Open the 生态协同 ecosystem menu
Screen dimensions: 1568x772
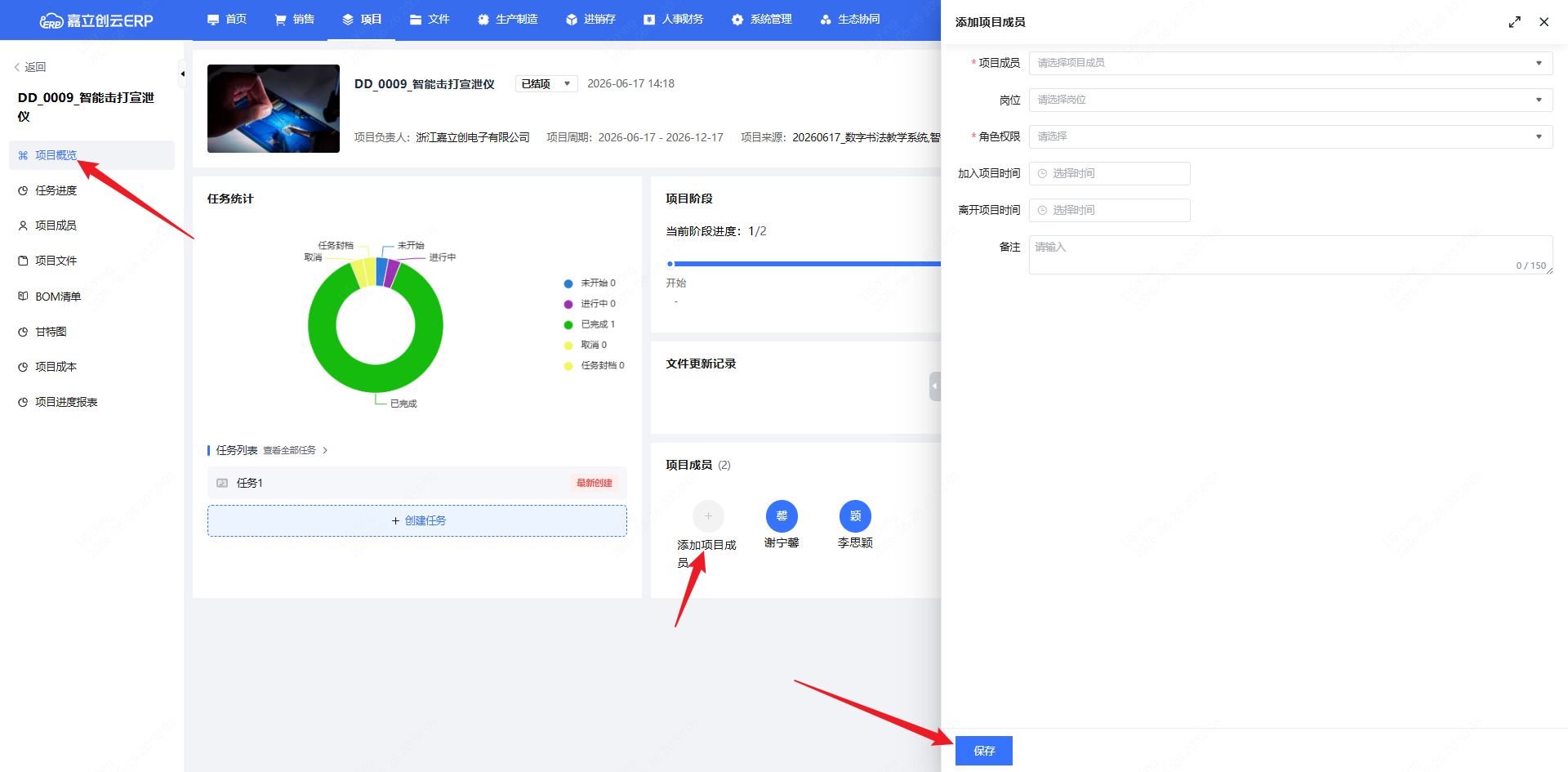pos(850,20)
